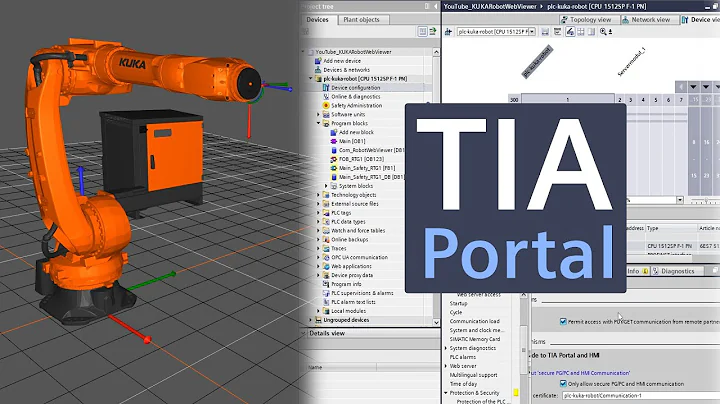This screenshot has height=404, width=720.
Task: Select rack slot 1 in device view
Action: (x=568, y=99)
